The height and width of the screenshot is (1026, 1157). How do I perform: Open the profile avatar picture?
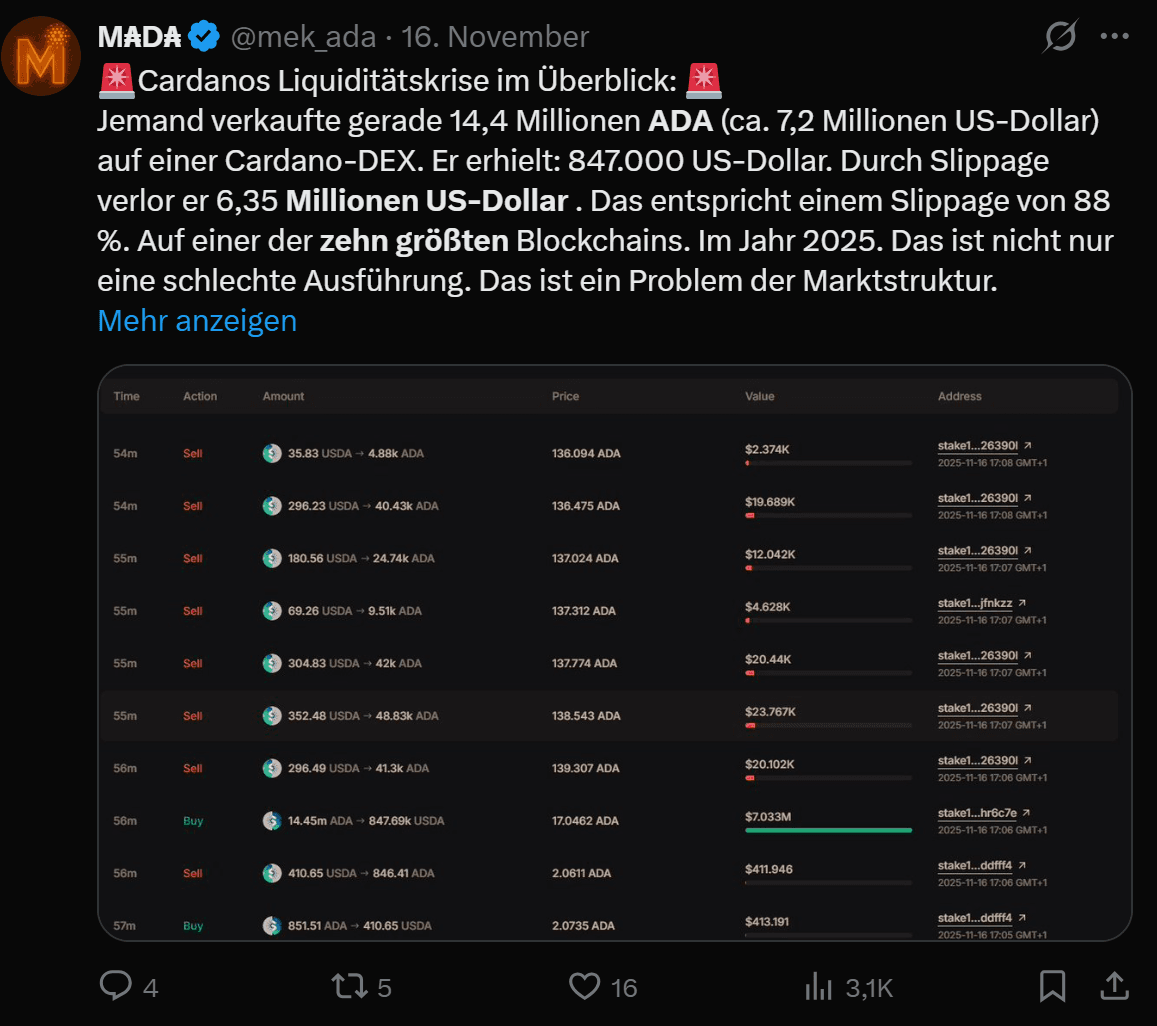41,55
